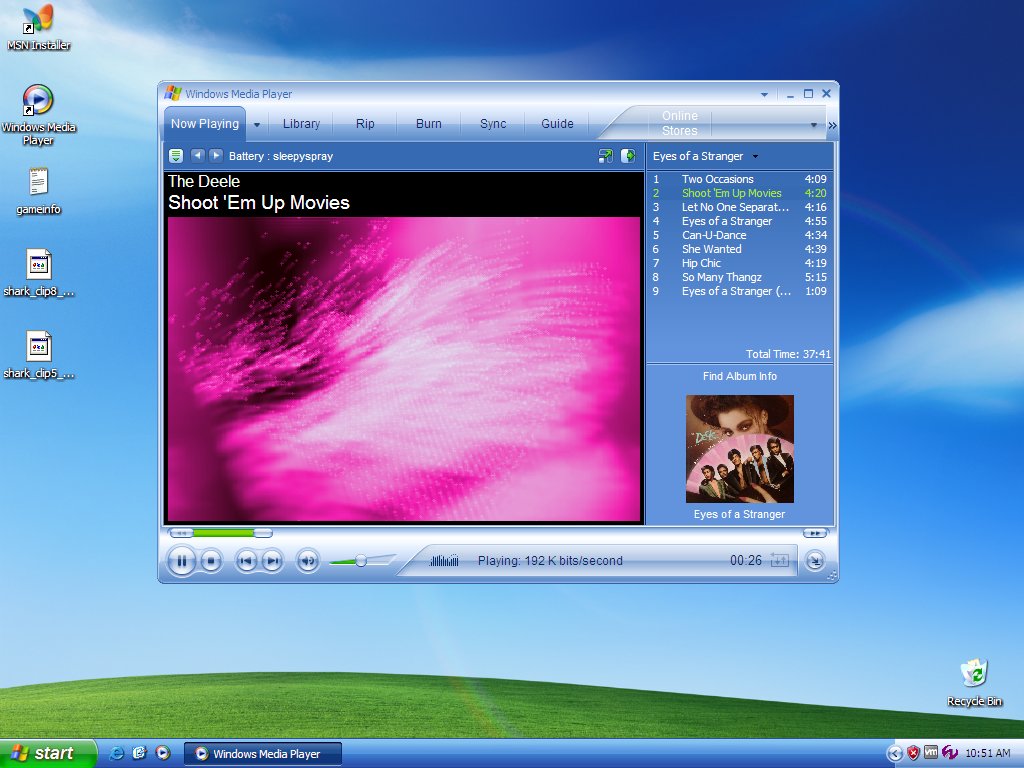This screenshot has height=768, width=1024.
Task: Click the maximize video size icon
Action: click(x=628, y=156)
